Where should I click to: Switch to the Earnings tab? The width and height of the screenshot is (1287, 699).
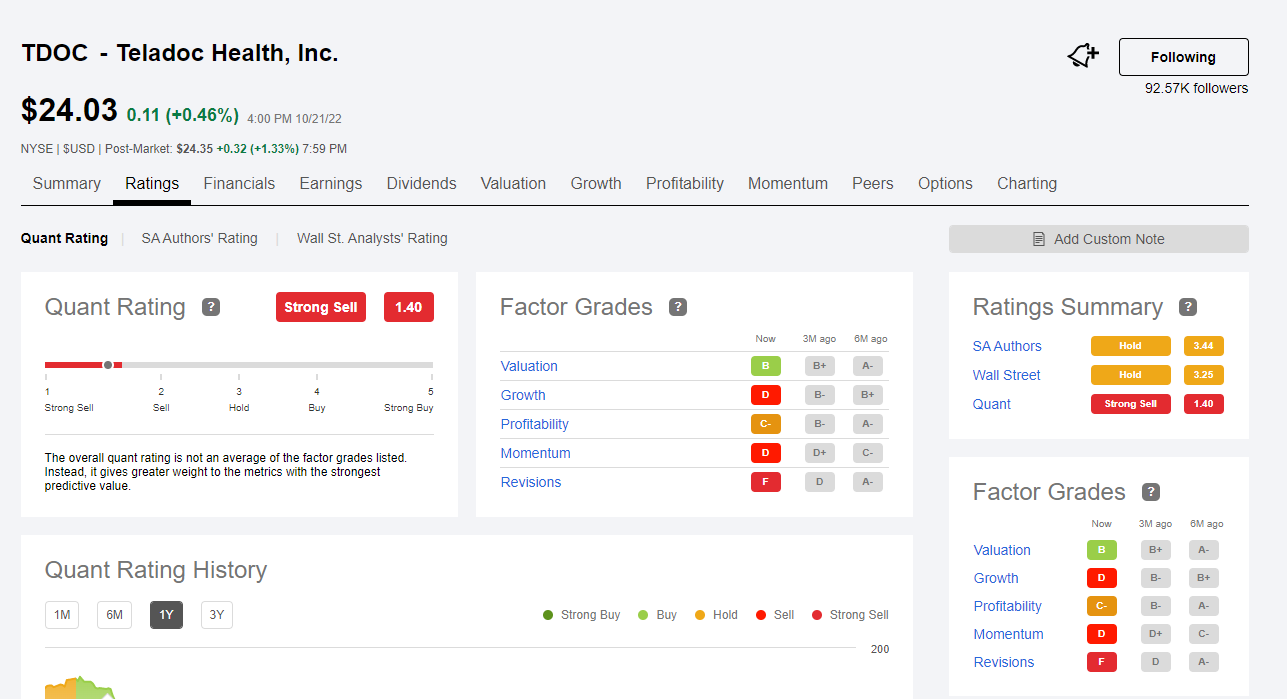tap(331, 184)
